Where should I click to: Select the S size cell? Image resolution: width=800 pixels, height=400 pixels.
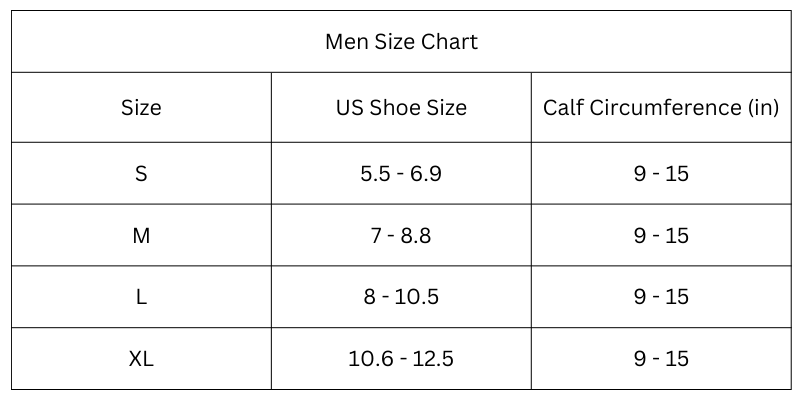coord(141,173)
